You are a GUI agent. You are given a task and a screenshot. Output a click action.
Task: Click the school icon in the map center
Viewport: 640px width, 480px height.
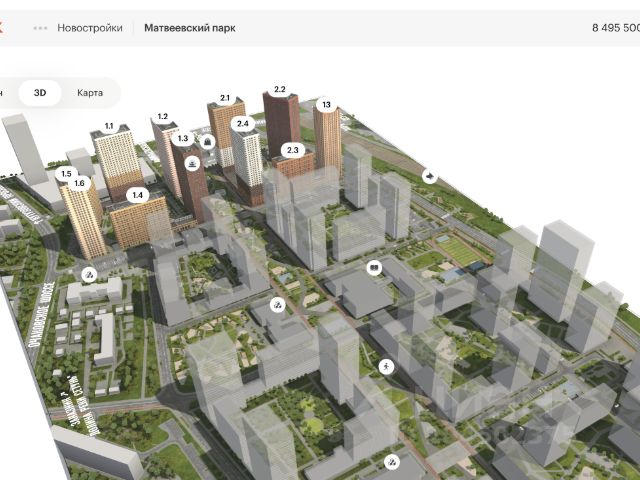[374, 267]
